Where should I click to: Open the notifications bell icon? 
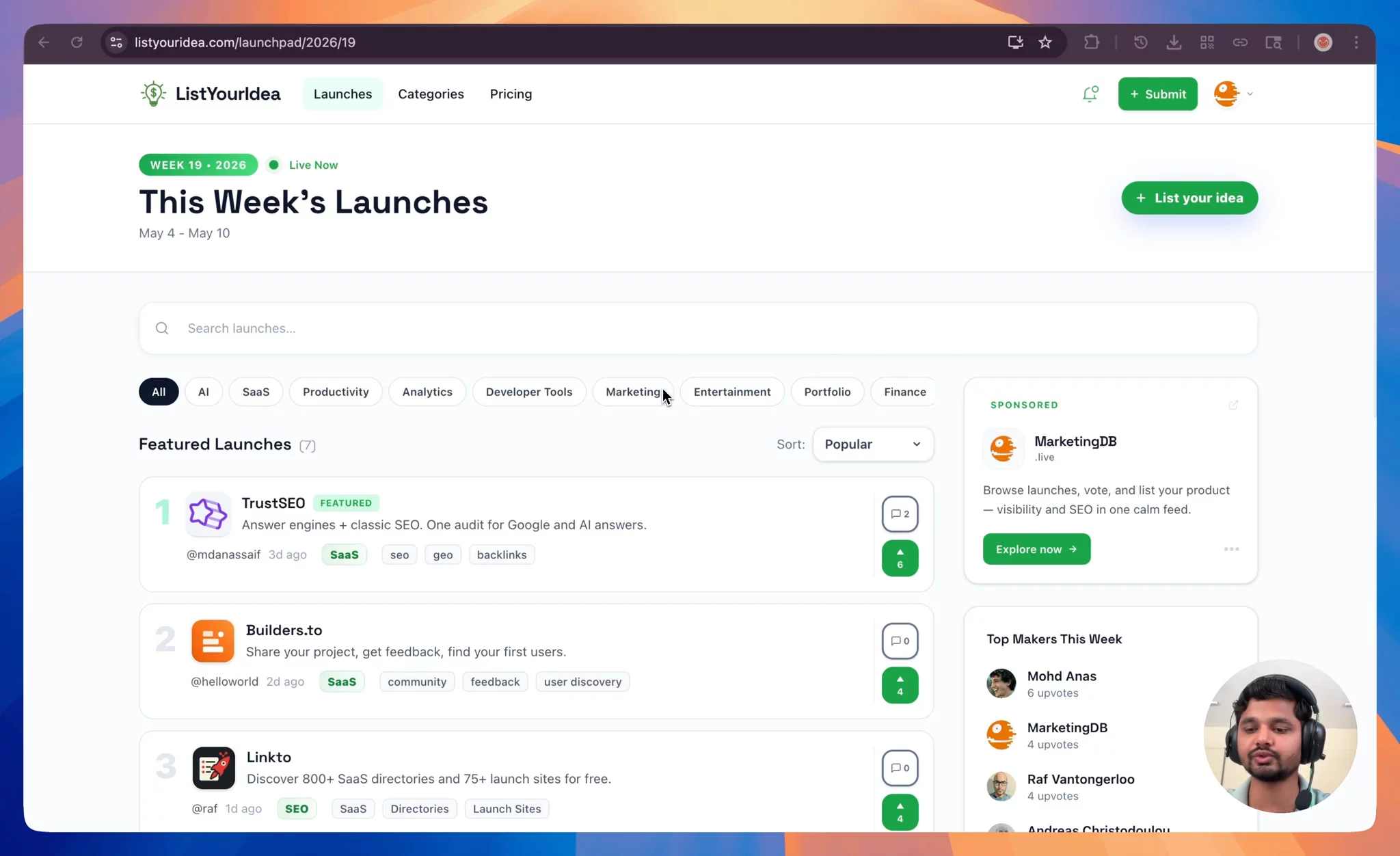point(1090,94)
